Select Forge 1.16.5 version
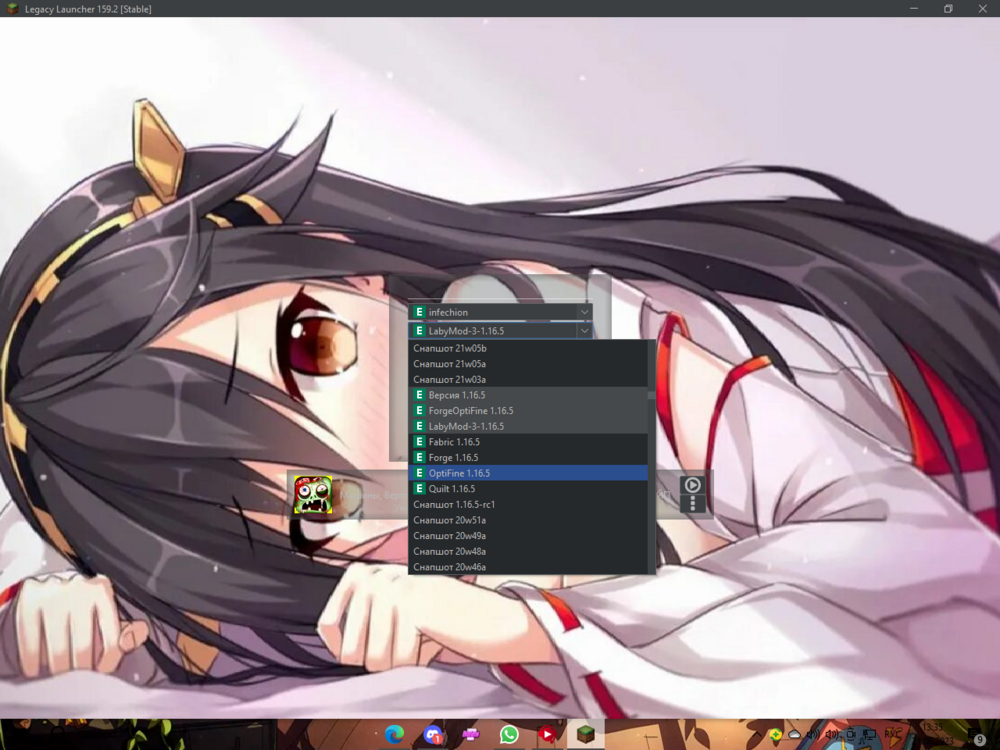1000x750 pixels. tap(528, 457)
